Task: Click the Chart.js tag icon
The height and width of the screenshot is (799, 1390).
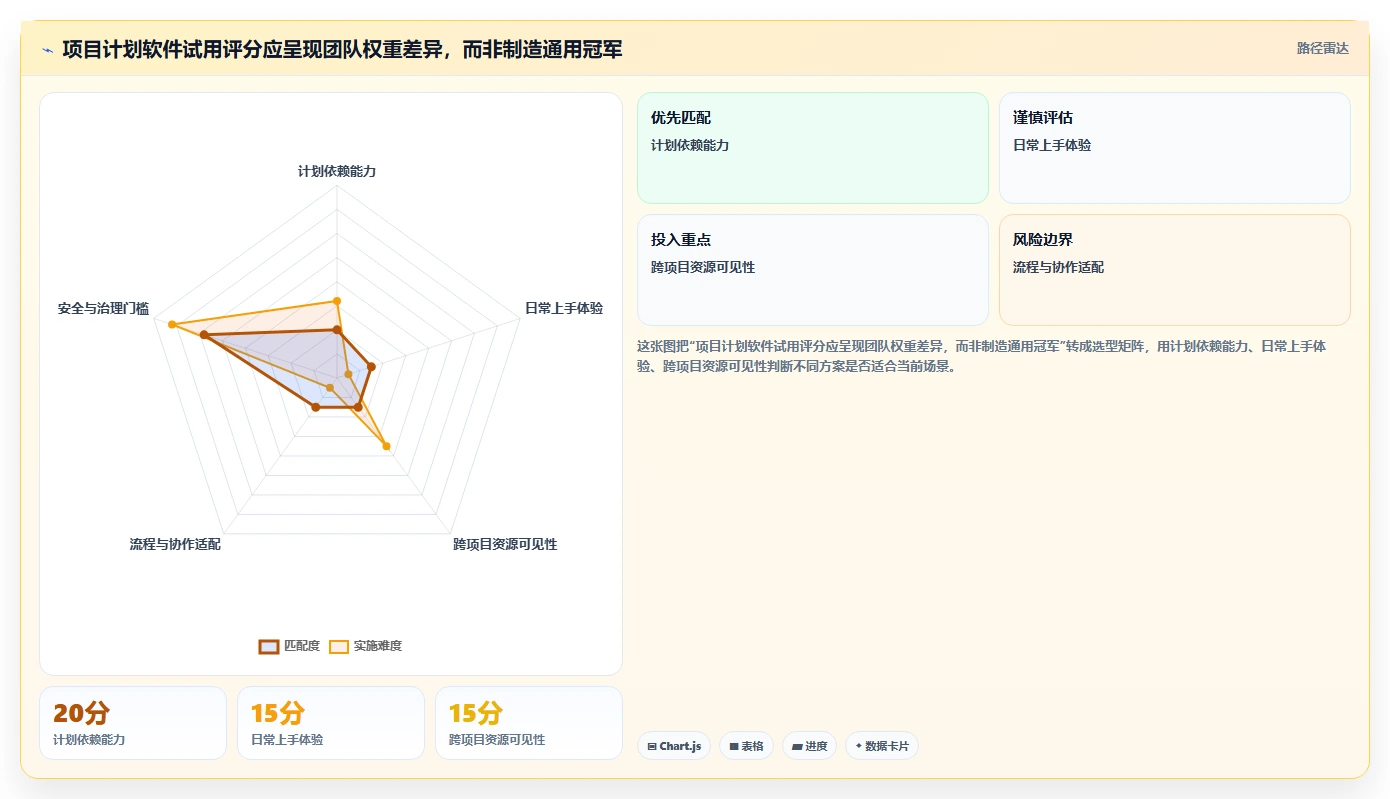Action: coord(652,746)
